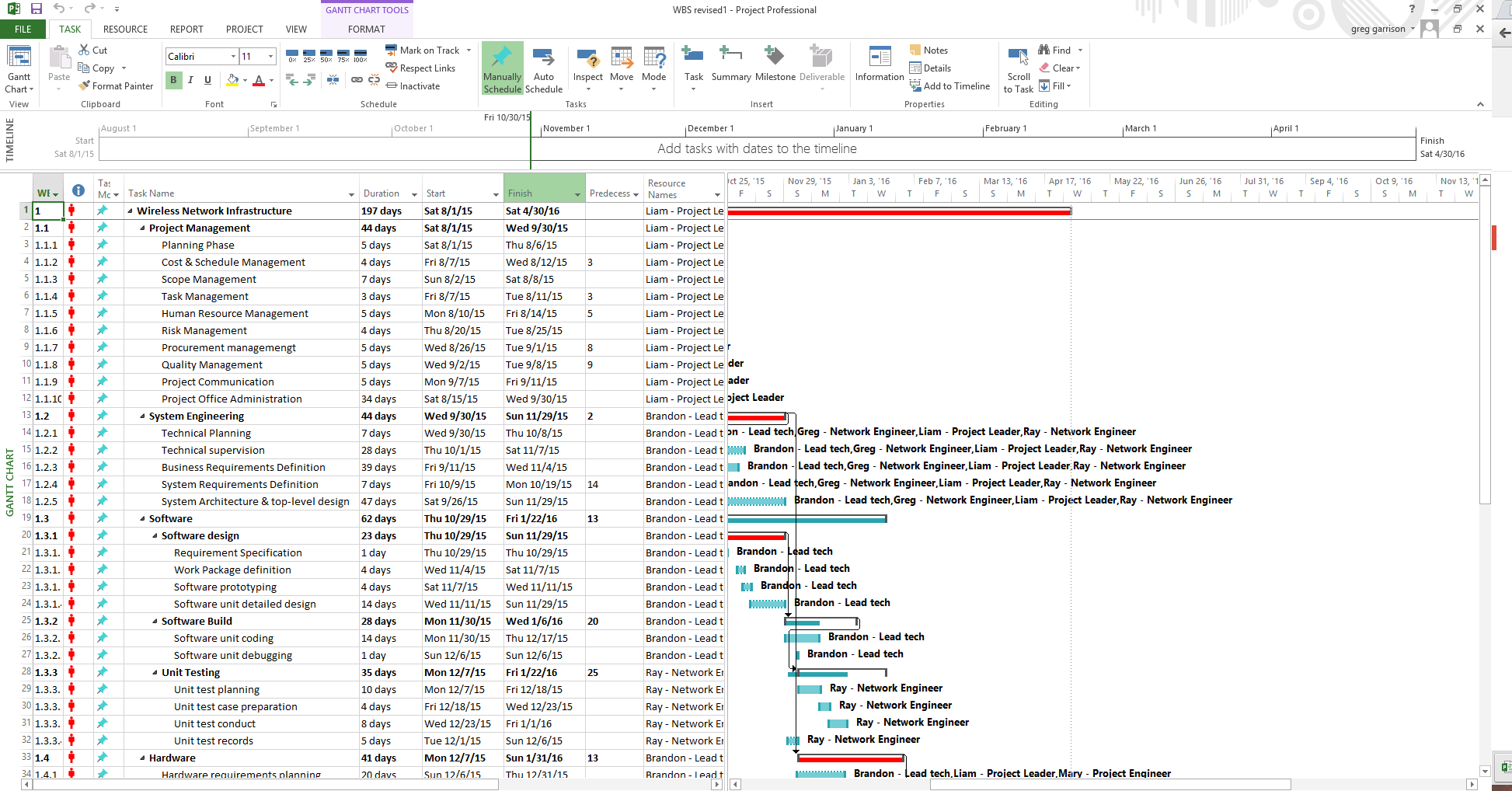Image resolution: width=1512 pixels, height=791 pixels.
Task: Switch to the PROJECT tab
Action: [245, 30]
